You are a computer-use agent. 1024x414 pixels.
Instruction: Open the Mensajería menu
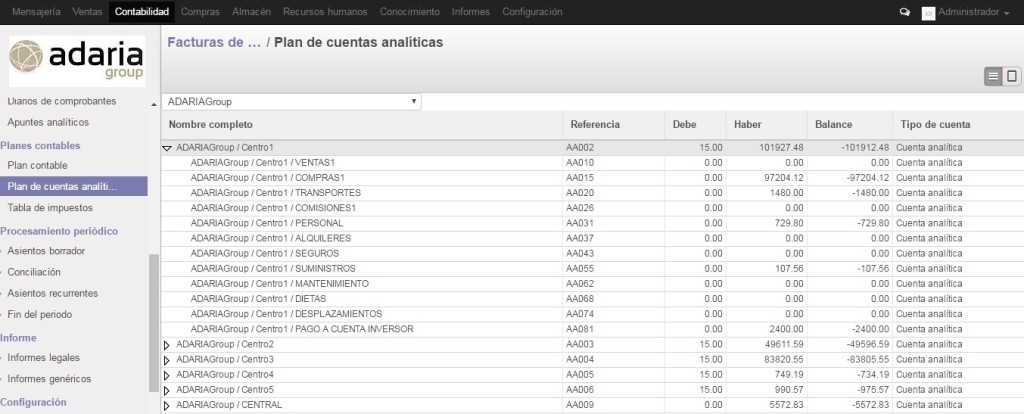click(37, 12)
